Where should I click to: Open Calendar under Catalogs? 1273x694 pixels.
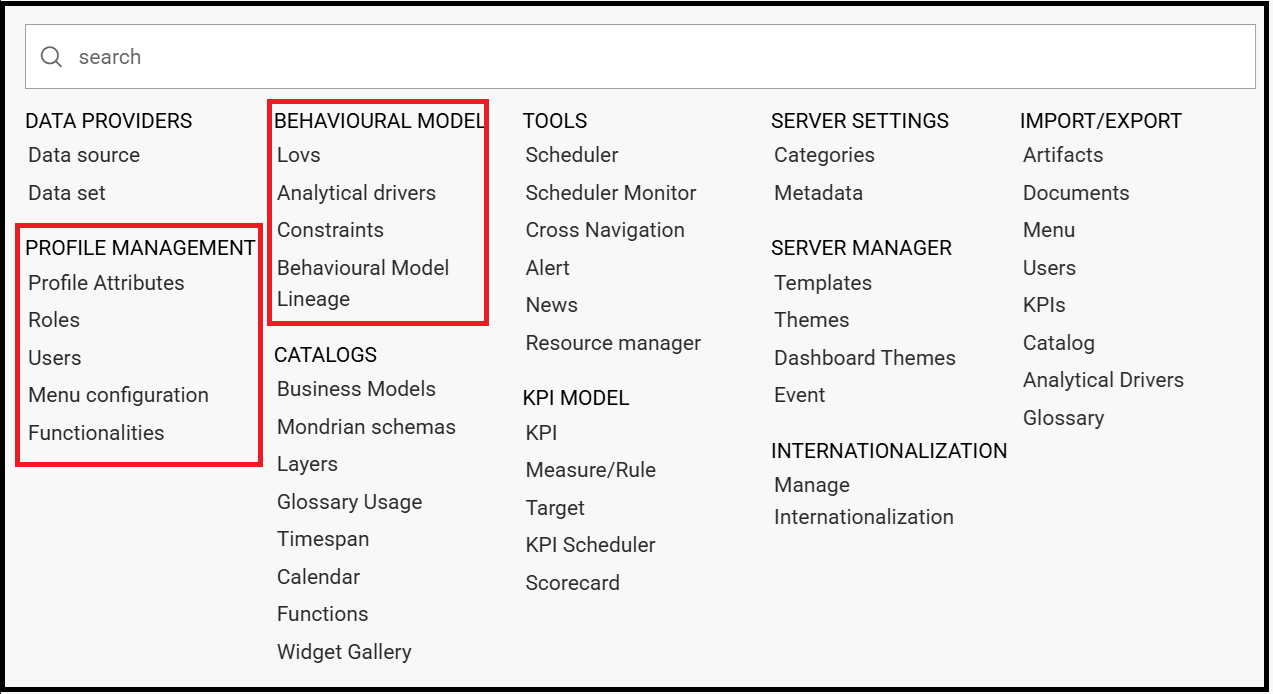pos(318,577)
